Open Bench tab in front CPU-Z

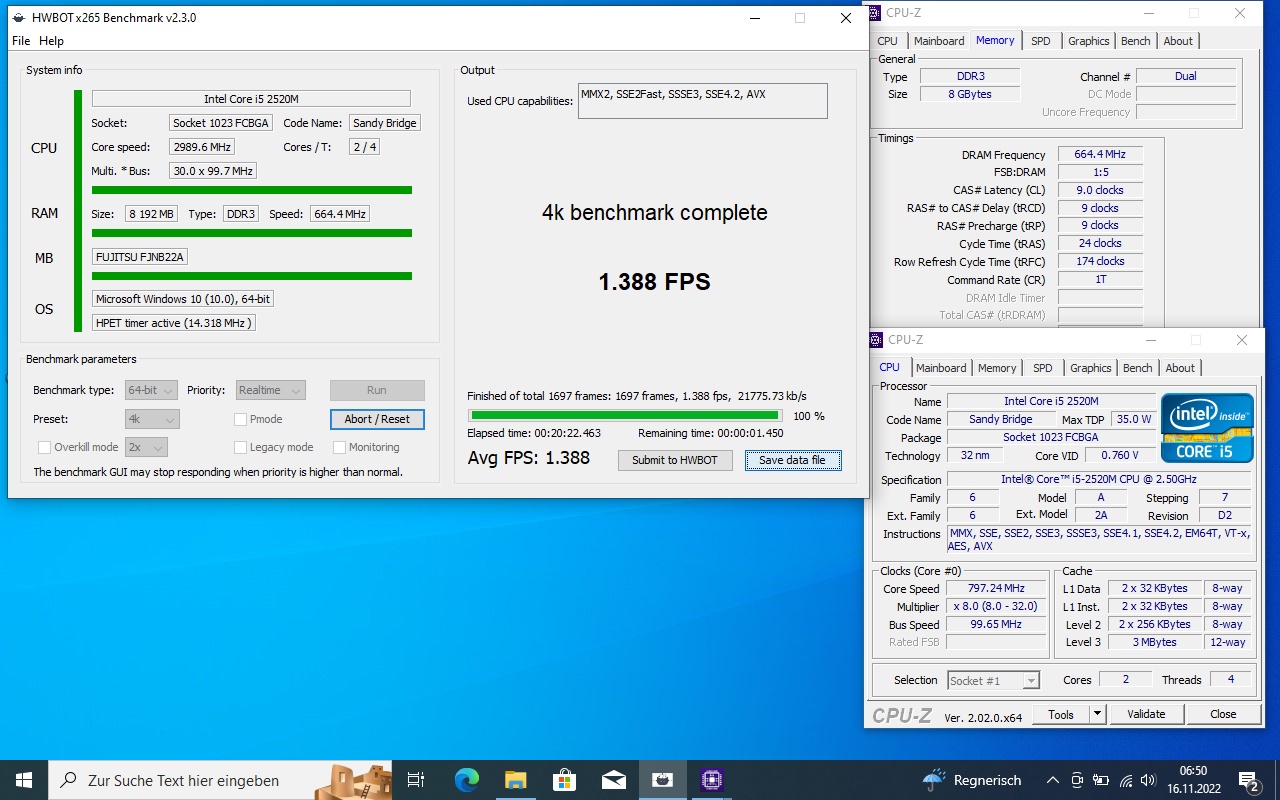(x=1138, y=368)
